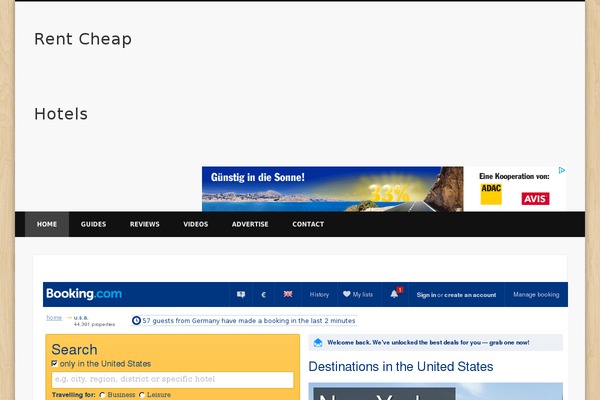Screen dimensions: 600x400
Task: Open the CONTACT menu item
Action: [308, 224]
